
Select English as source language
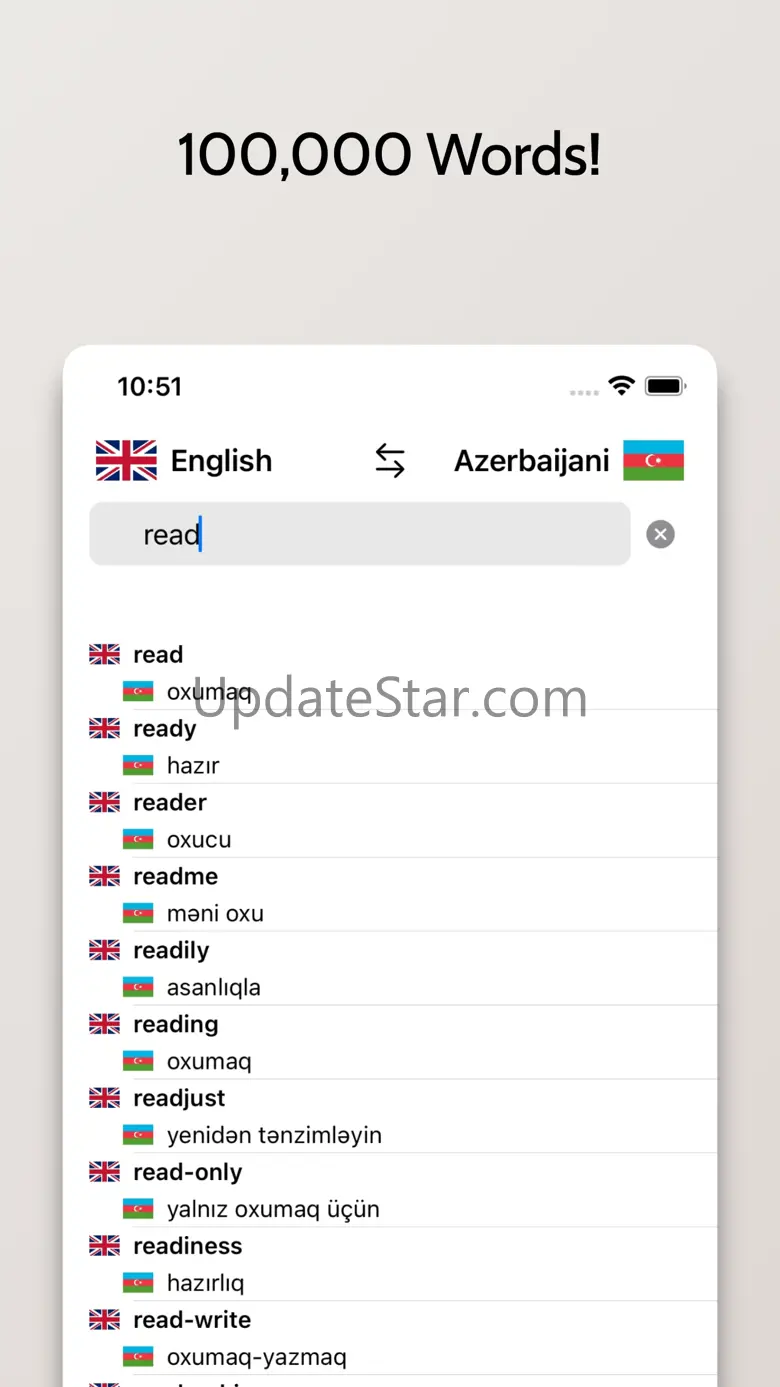(221, 461)
